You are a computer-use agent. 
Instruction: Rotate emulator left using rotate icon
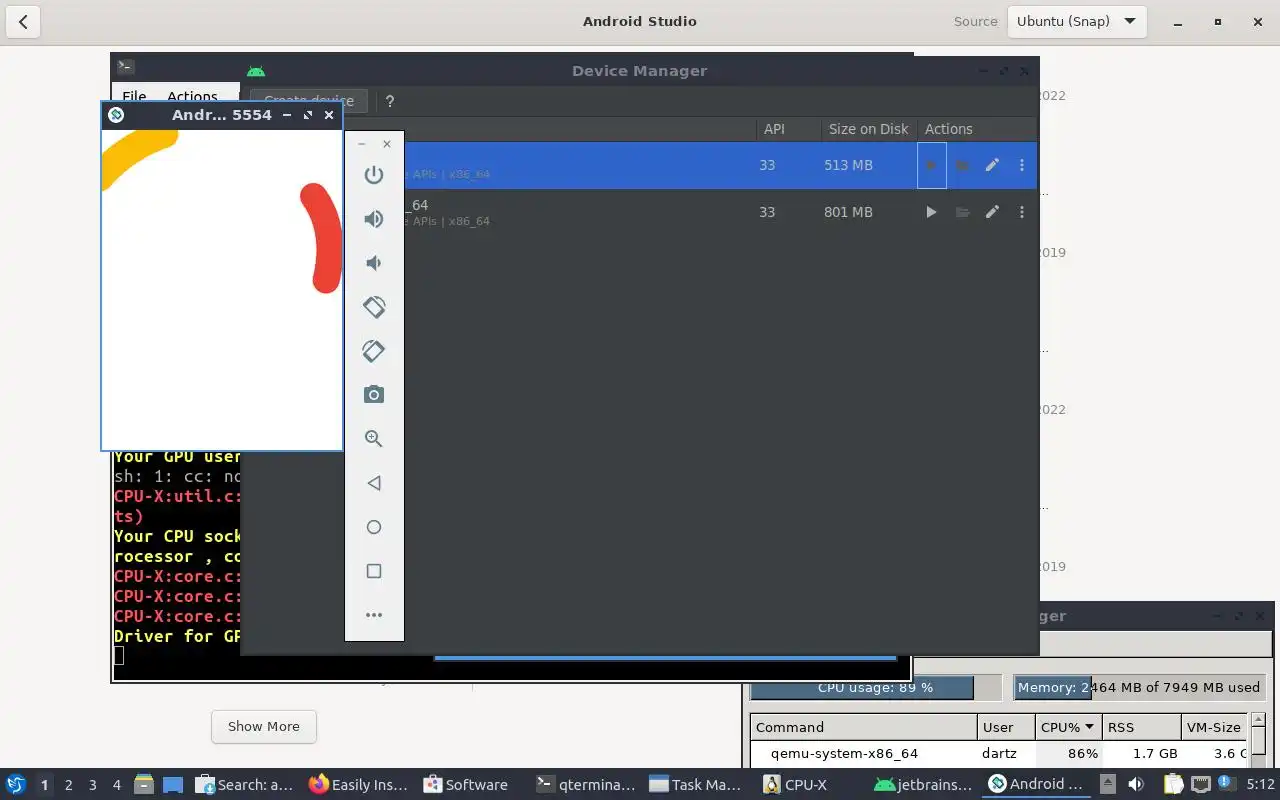point(374,307)
